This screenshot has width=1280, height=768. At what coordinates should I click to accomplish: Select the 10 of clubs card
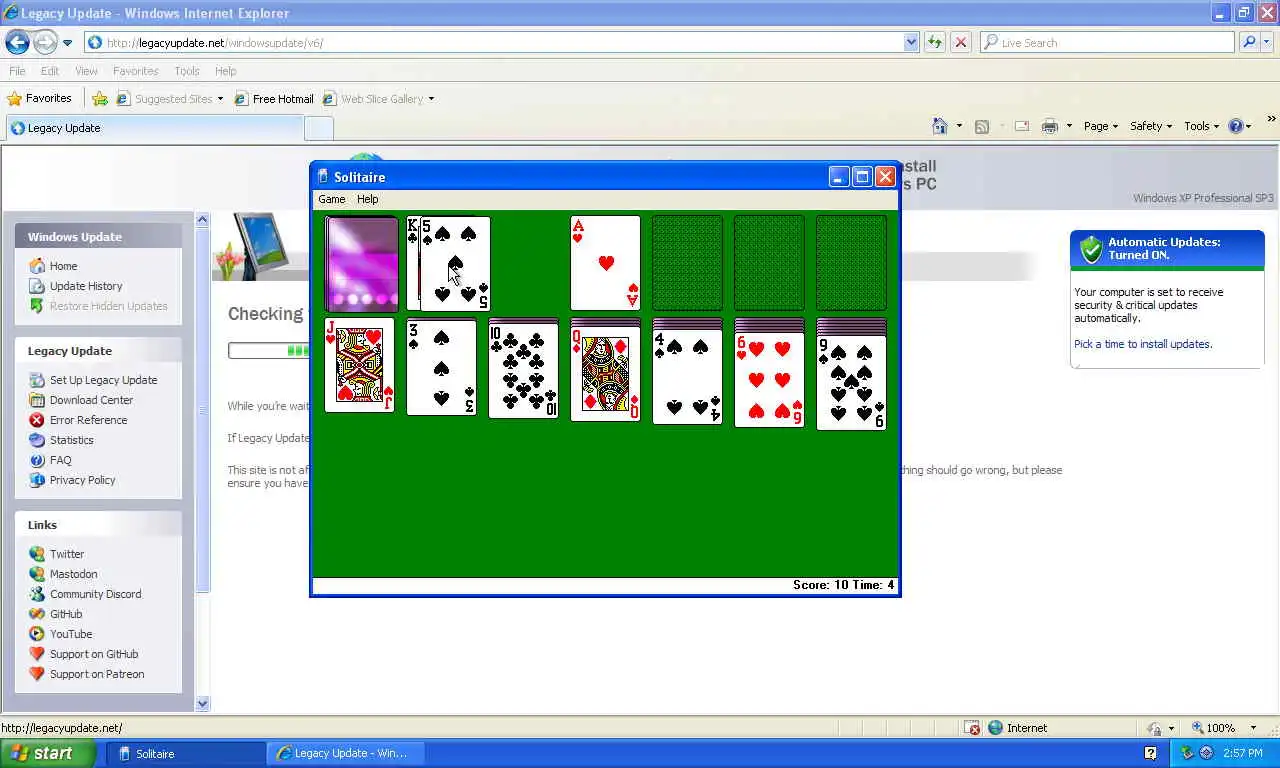[x=523, y=371]
